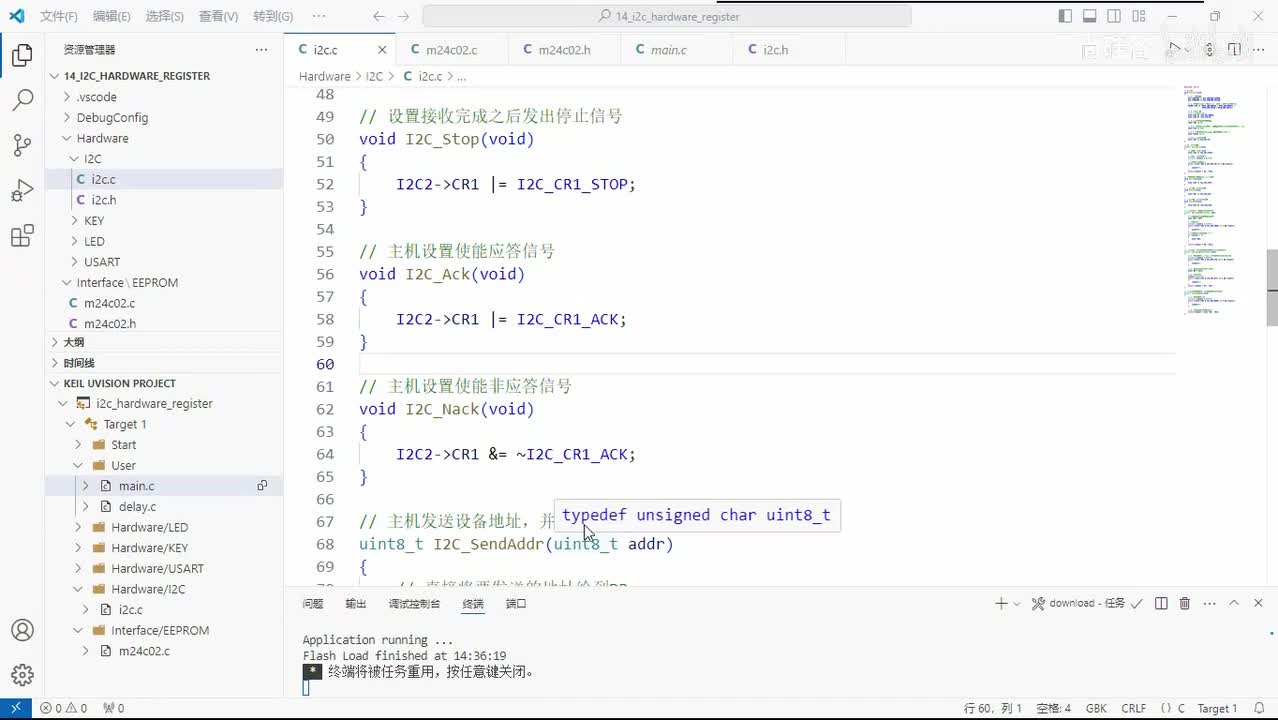Switch to the m24c02.c editor tab
The image size is (1278, 720).
pos(452,50)
